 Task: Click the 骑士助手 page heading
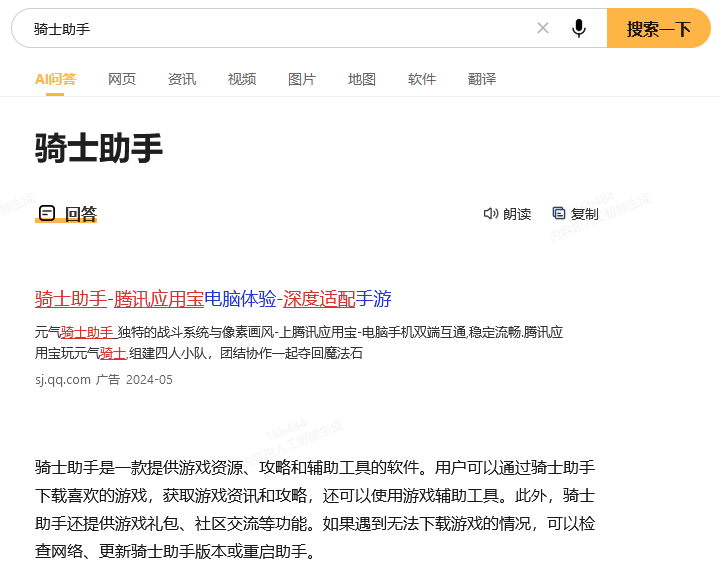(x=99, y=149)
